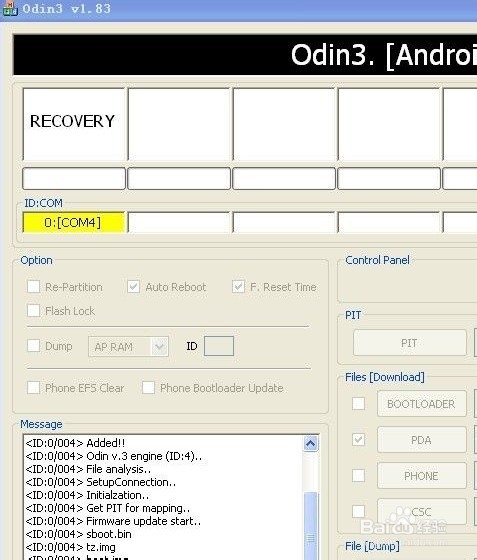Select the yellow 0:[COM4] port box
The image size is (477, 560).
74,222
